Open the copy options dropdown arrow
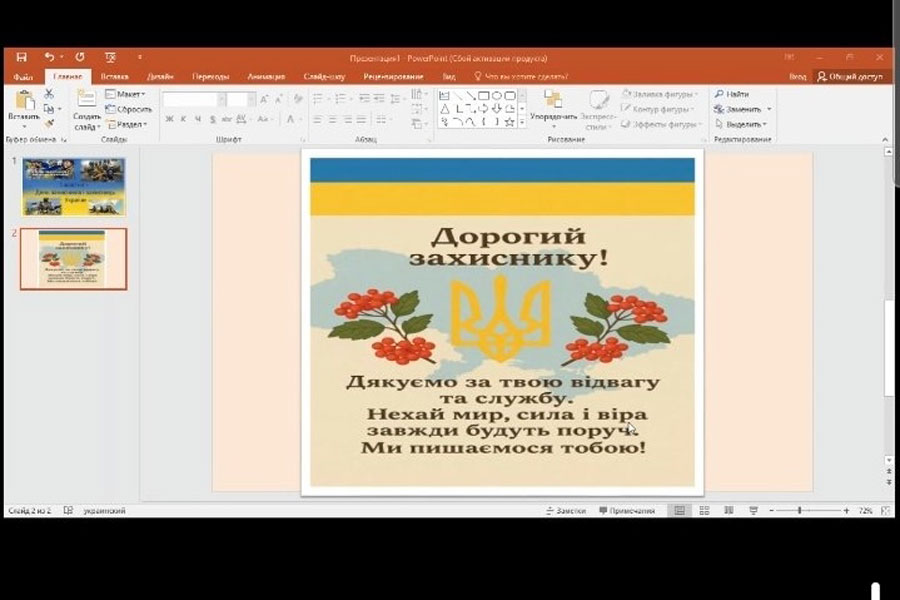Image resolution: width=900 pixels, height=600 pixels. (x=60, y=109)
